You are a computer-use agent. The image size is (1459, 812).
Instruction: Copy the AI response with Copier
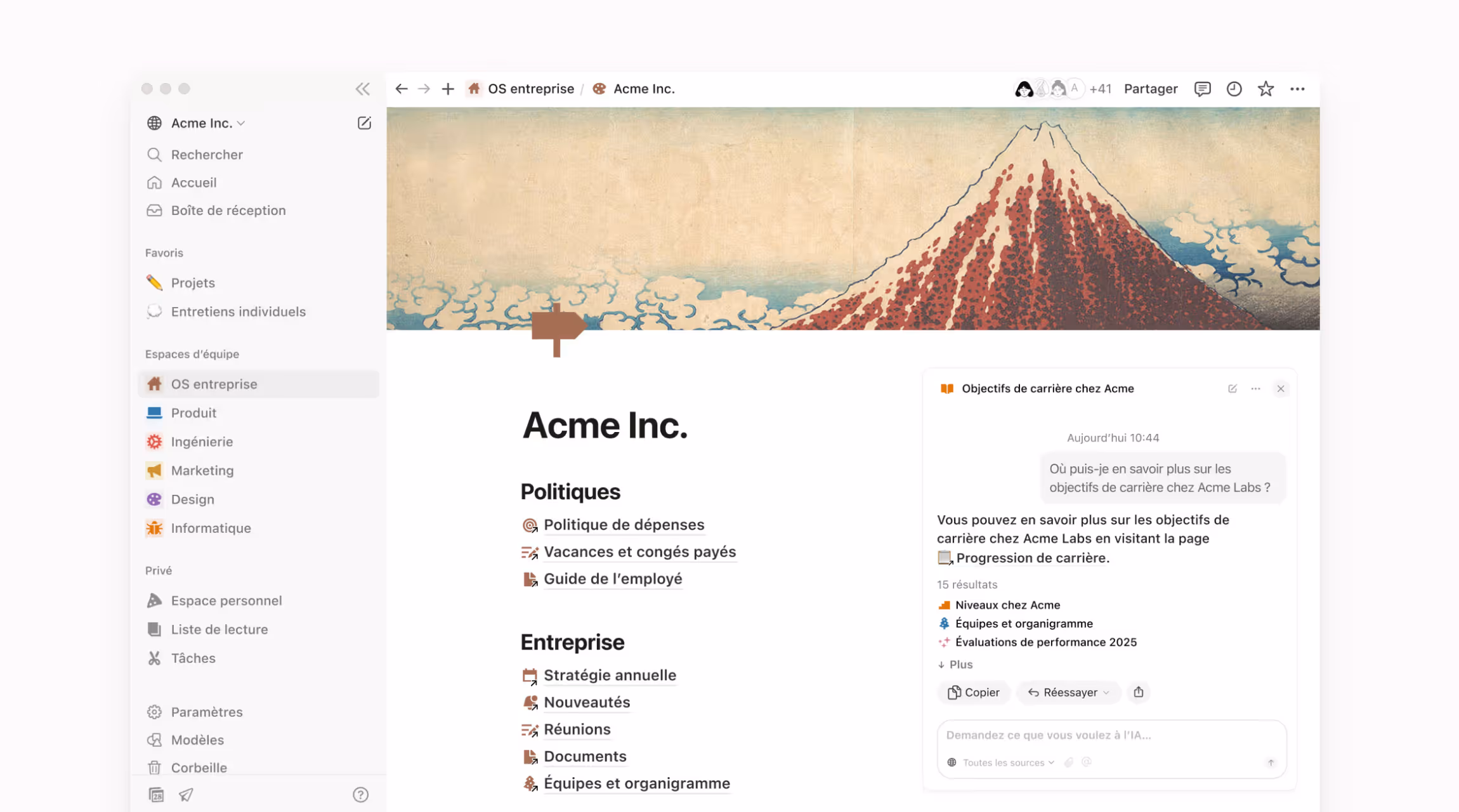(974, 692)
